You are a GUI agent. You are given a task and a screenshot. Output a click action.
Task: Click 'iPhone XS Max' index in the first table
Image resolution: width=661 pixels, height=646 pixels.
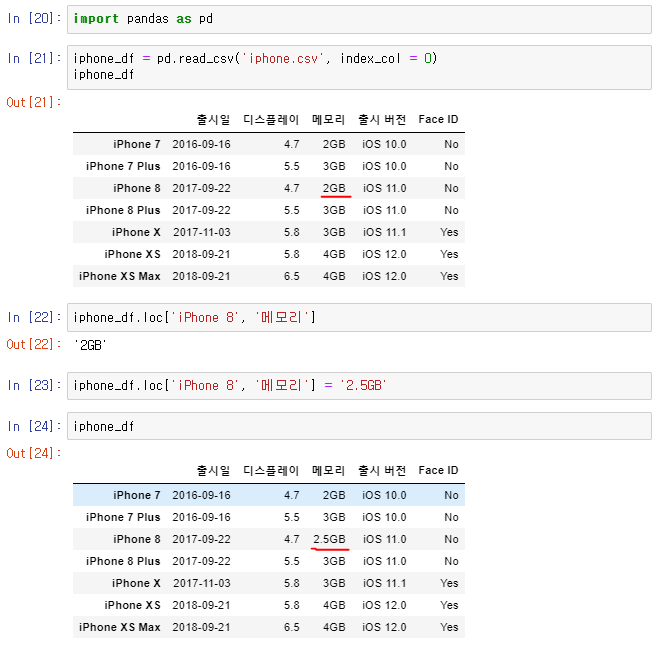(x=120, y=276)
